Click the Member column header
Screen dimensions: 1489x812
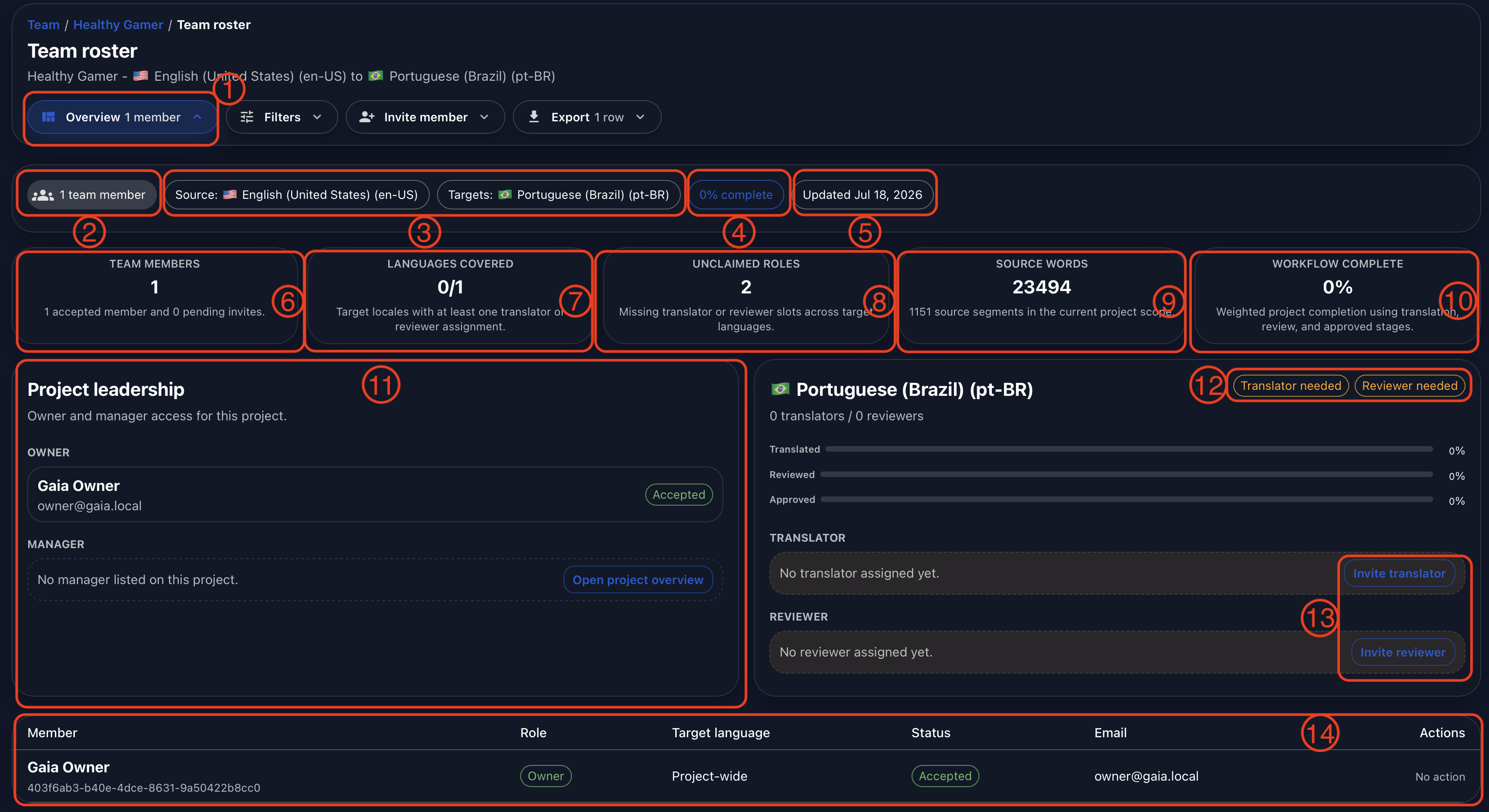[x=52, y=733]
